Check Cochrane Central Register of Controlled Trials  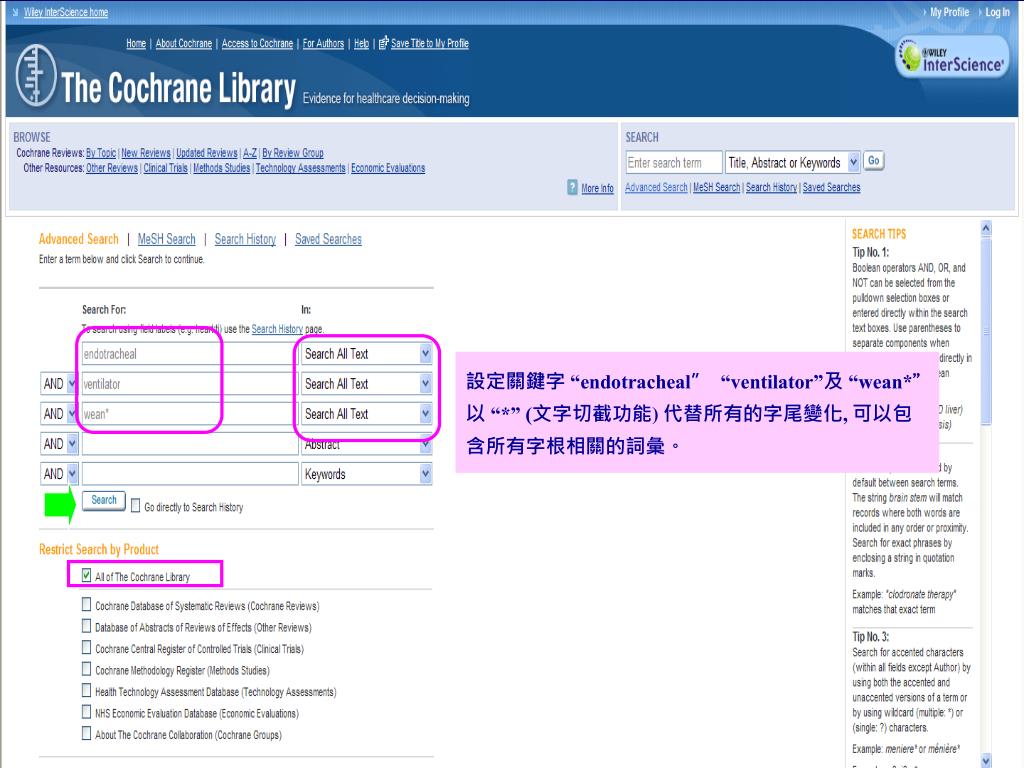pyautogui.click(x=86, y=648)
